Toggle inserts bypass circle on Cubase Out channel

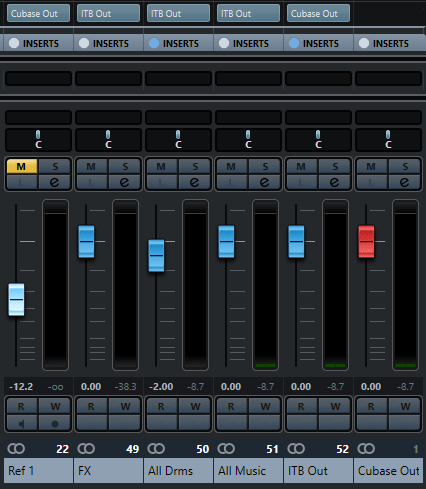[x=364, y=43]
